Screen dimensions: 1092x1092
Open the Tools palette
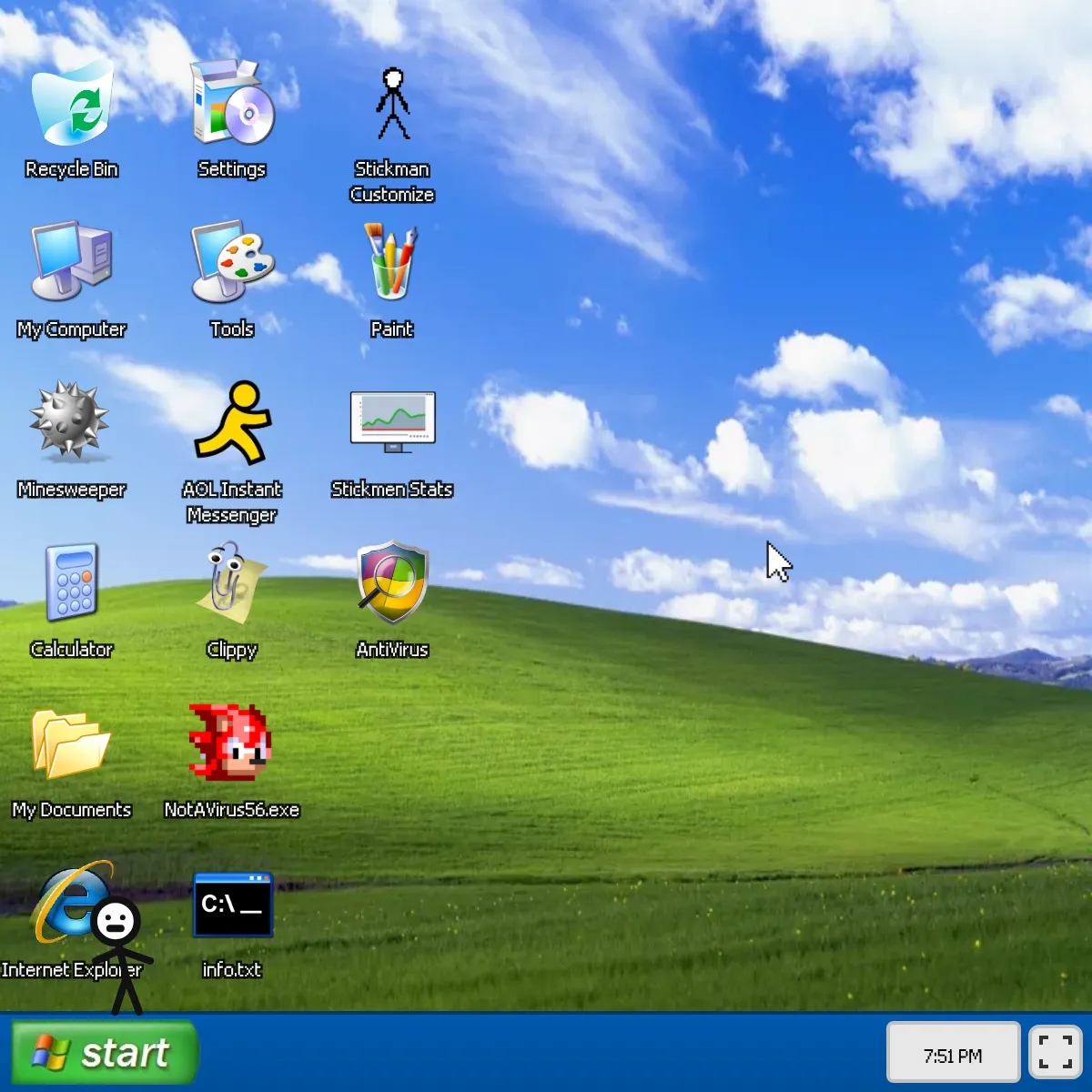click(x=232, y=262)
